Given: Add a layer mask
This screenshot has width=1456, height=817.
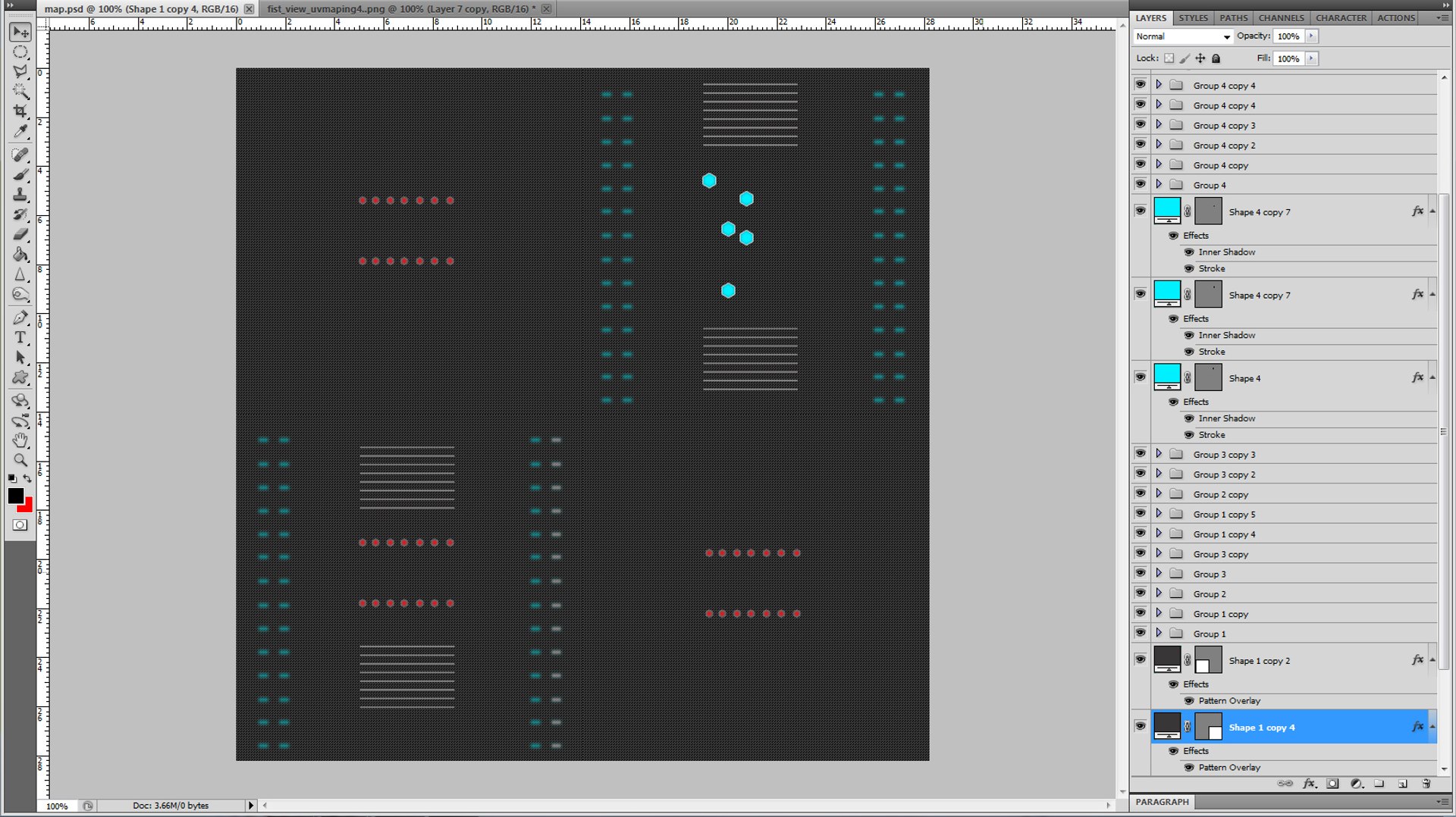Looking at the screenshot, I should click(x=1332, y=784).
